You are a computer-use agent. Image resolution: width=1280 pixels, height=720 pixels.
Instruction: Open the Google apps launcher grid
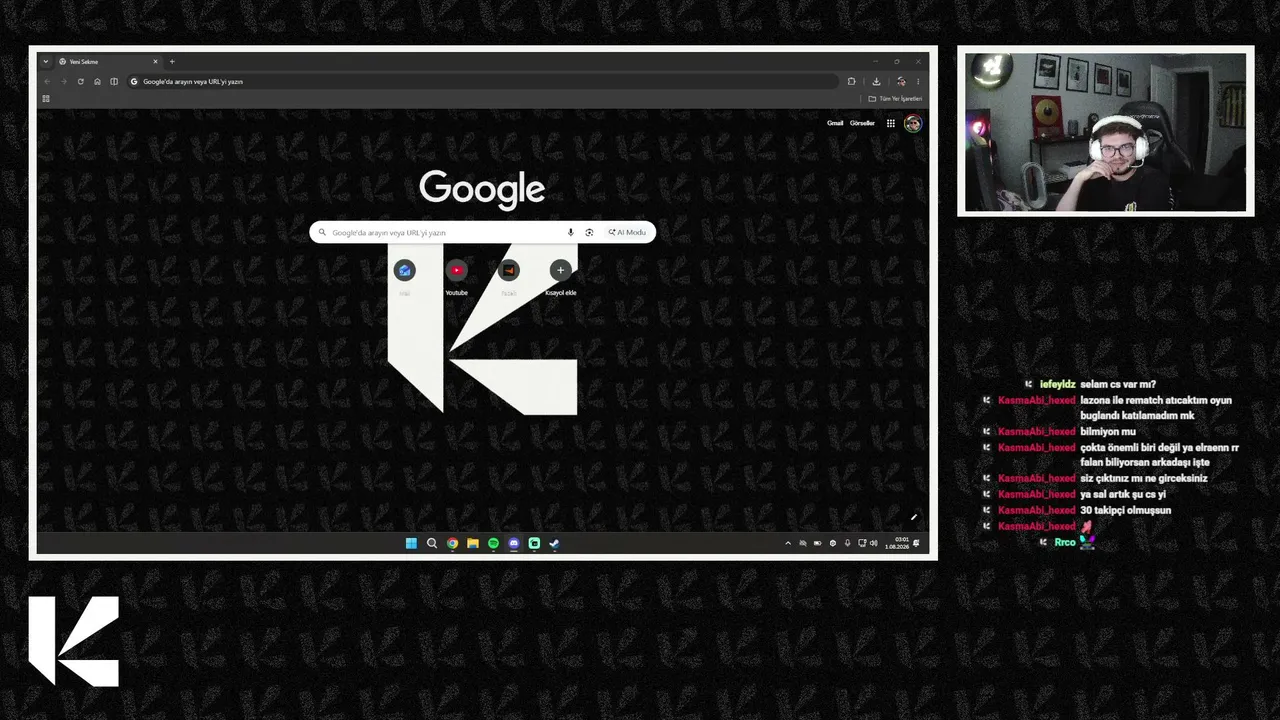click(x=891, y=123)
